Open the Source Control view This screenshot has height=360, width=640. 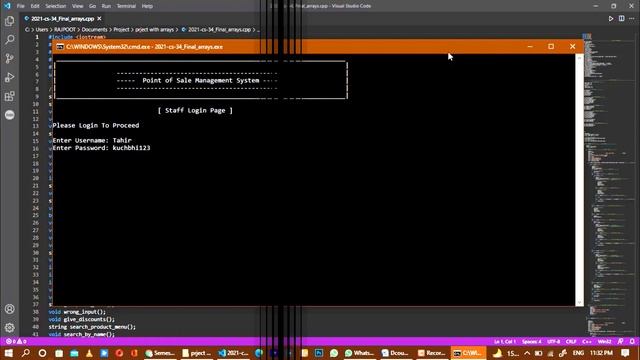point(9,58)
